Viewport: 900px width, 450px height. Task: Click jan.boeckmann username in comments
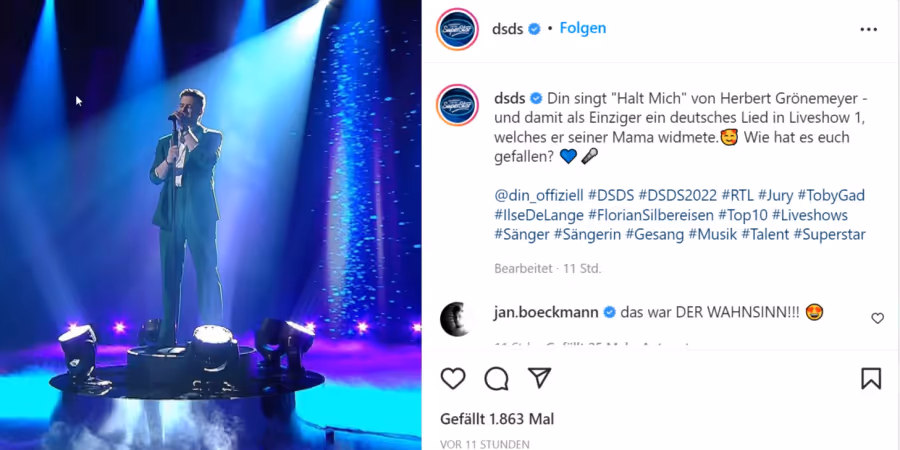546,312
